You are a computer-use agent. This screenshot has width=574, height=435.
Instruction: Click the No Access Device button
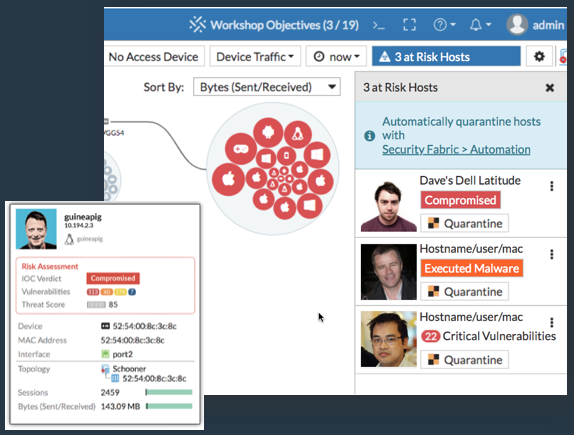154,56
